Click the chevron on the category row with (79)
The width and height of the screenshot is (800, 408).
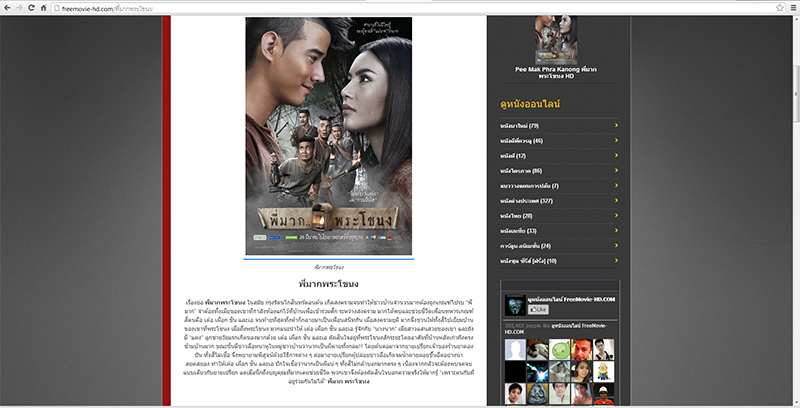pyautogui.click(x=616, y=125)
